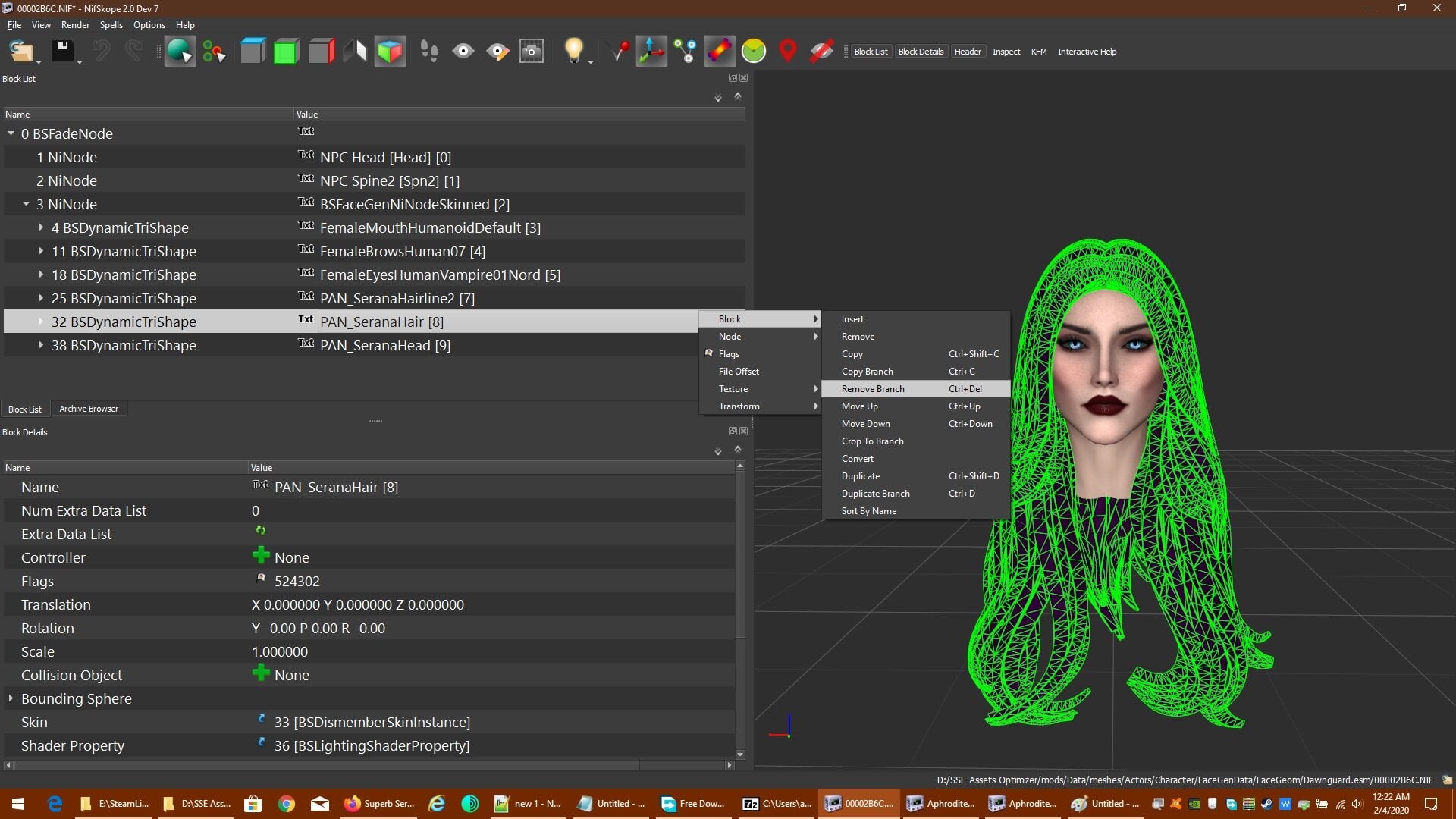The height and width of the screenshot is (819, 1456).
Task: Toggle the green sphere toolbar icon
Action: pos(754,52)
